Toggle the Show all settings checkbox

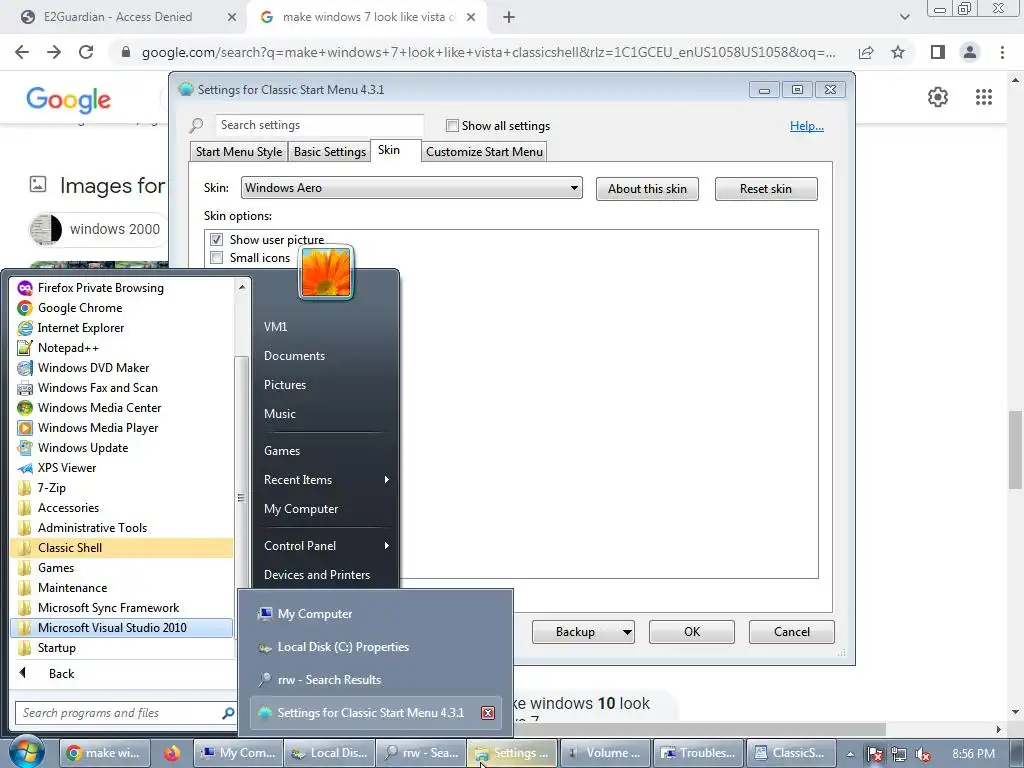pos(452,125)
